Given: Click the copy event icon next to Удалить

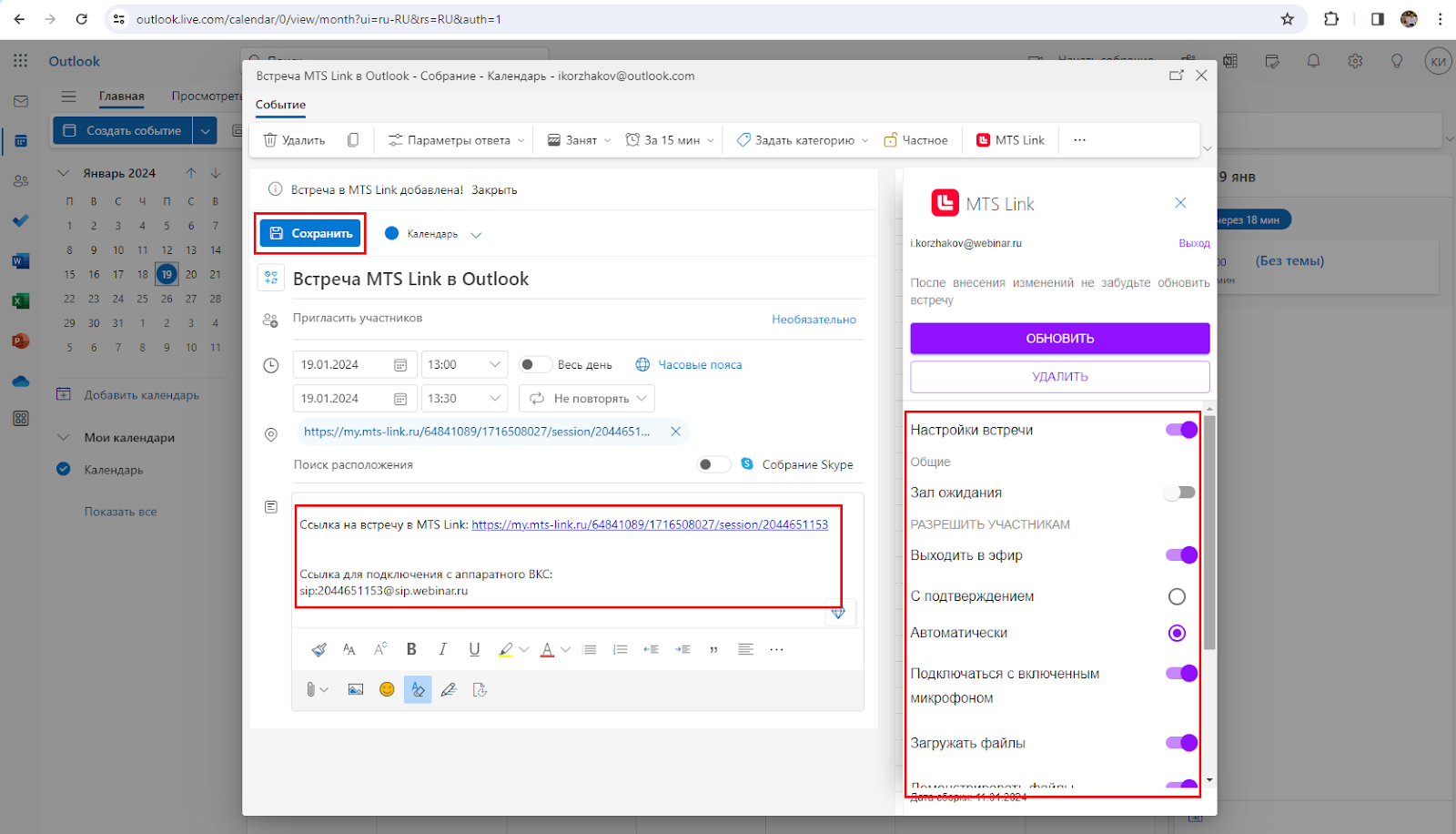Looking at the screenshot, I should 353,140.
